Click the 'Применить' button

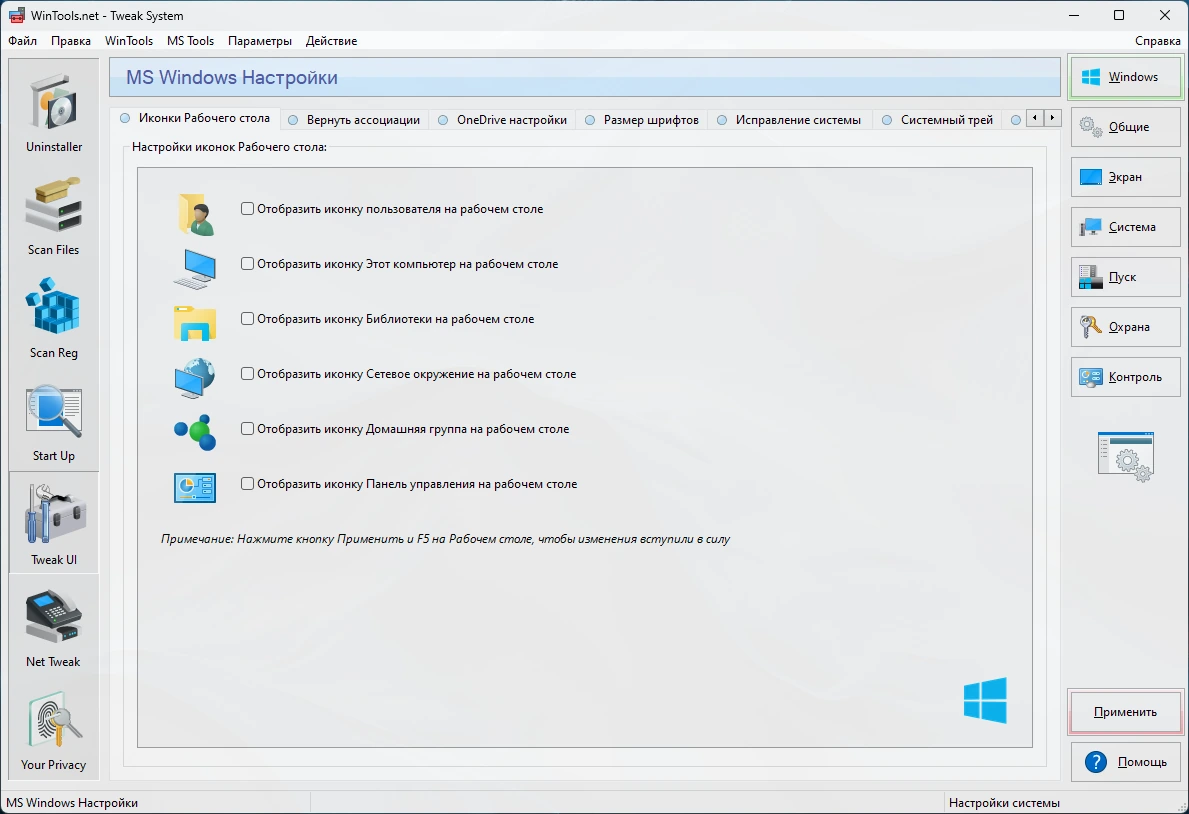click(x=1125, y=712)
